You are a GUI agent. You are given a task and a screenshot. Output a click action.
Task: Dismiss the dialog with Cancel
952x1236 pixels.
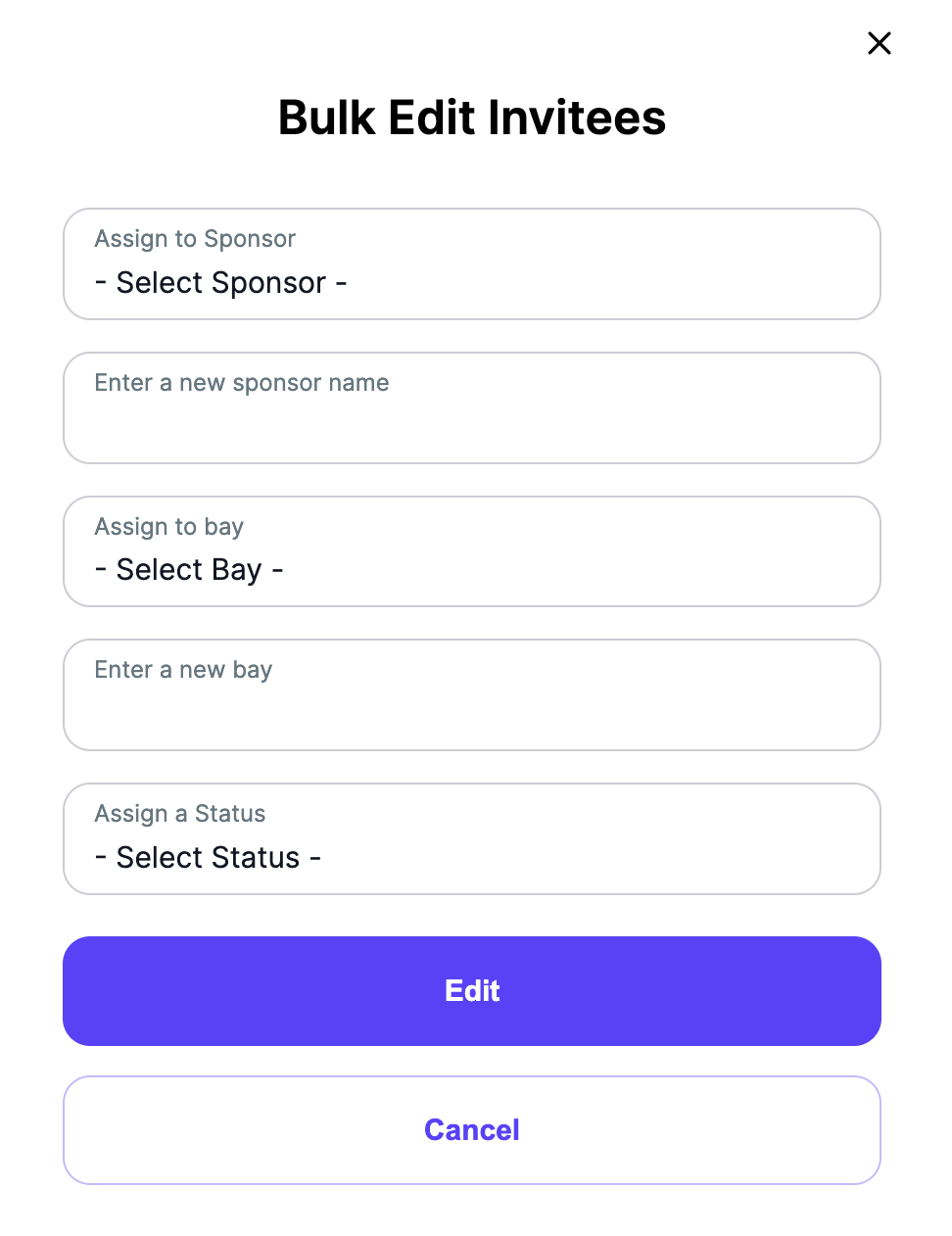[472, 1129]
